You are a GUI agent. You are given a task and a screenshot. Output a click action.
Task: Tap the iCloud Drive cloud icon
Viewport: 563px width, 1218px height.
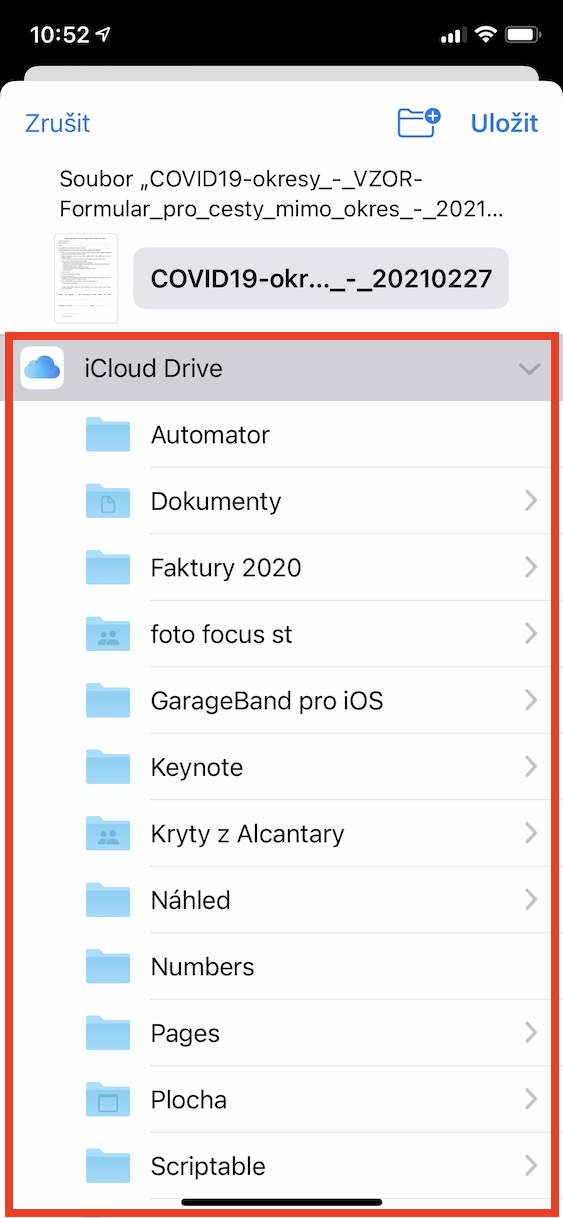click(x=42, y=368)
